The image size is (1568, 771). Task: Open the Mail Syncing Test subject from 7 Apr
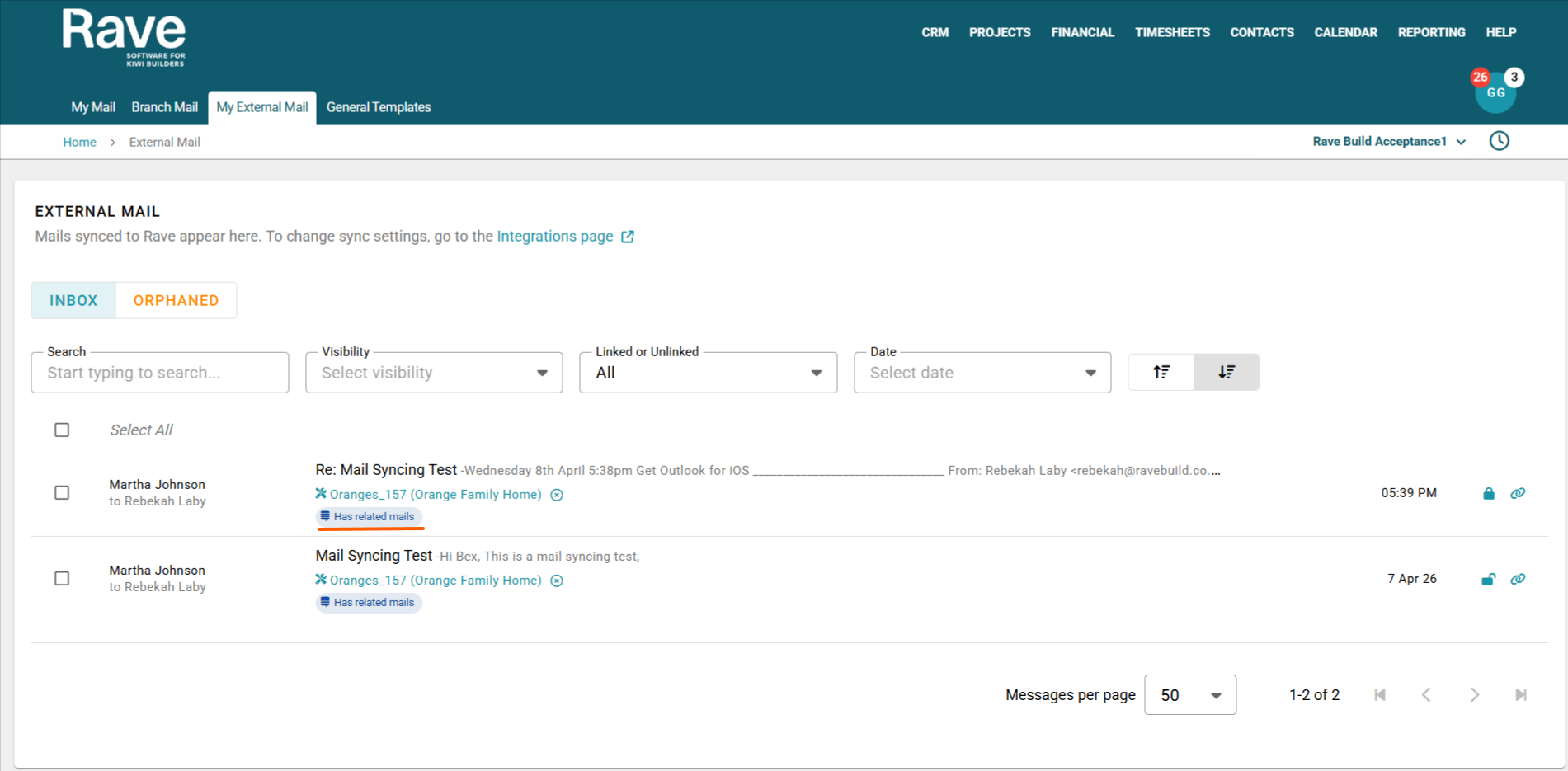[374, 555]
